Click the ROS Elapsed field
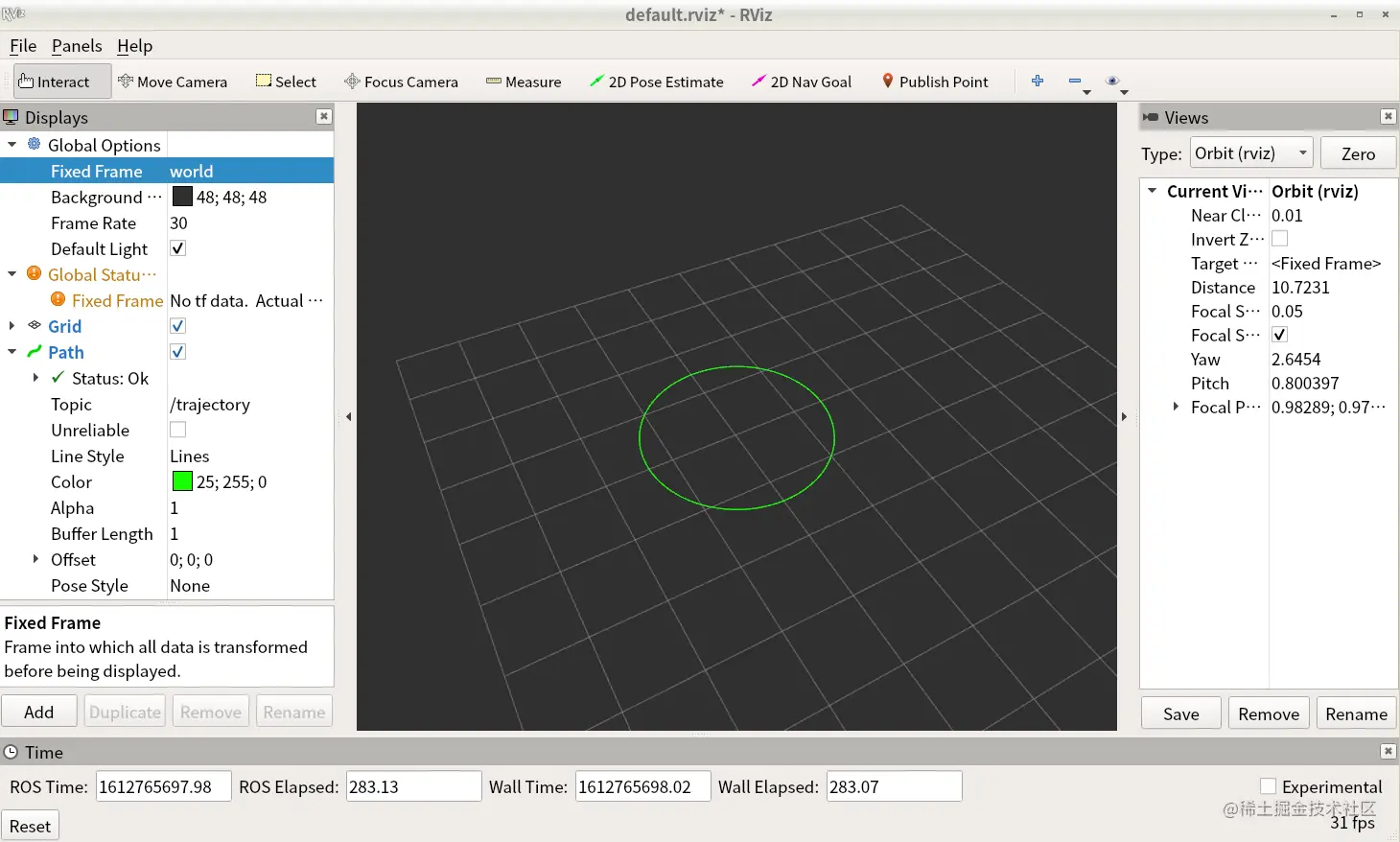 click(x=413, y=786)
